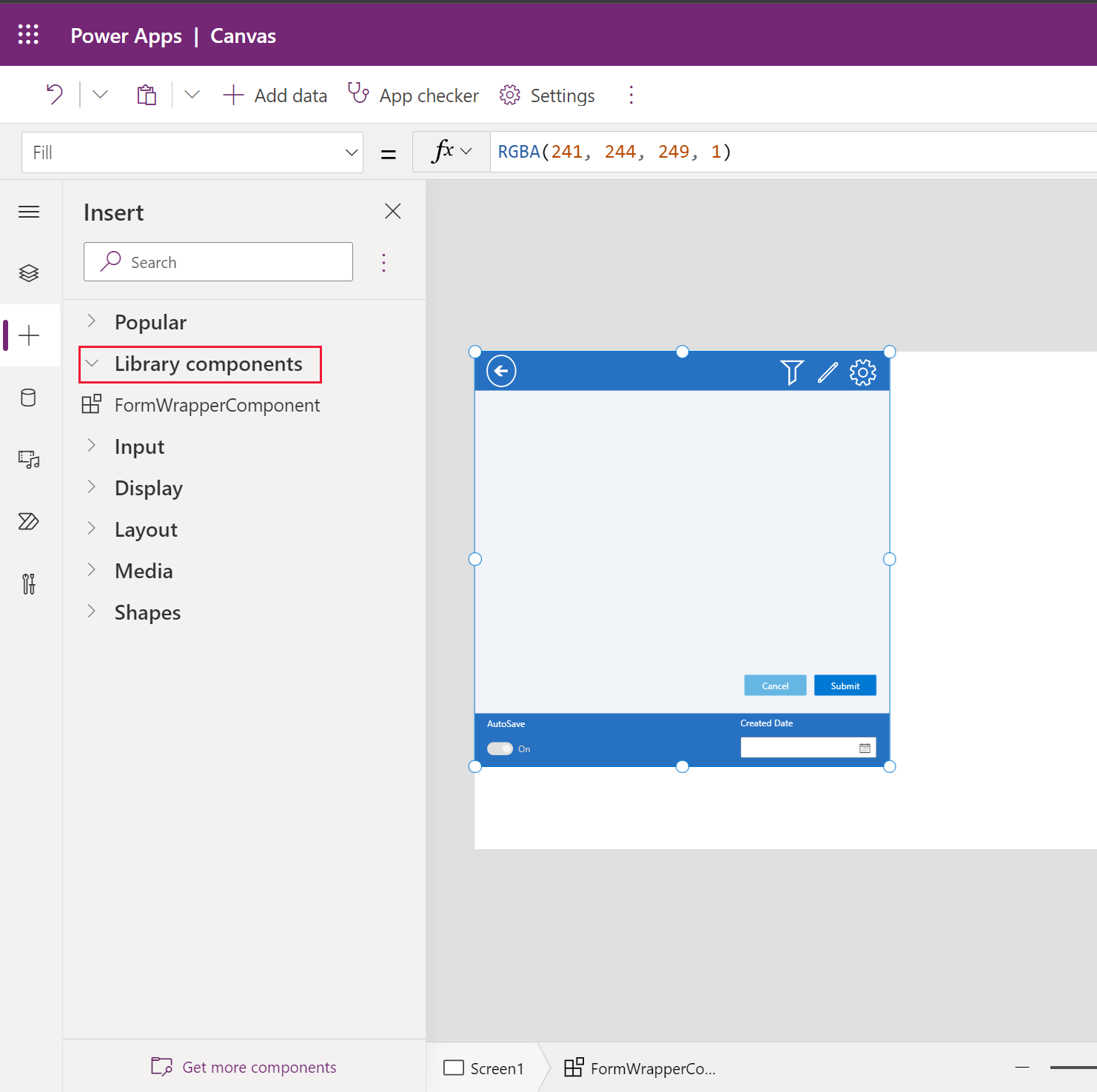Open the Fill property dropdown

pos(349,152)
